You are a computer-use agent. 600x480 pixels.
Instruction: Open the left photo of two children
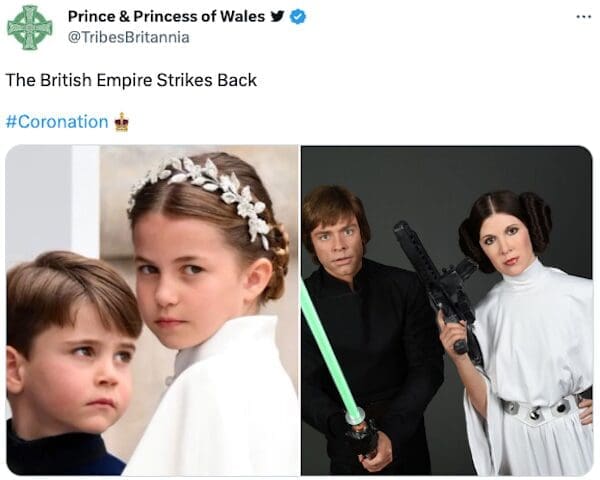(x=152, y=310)
